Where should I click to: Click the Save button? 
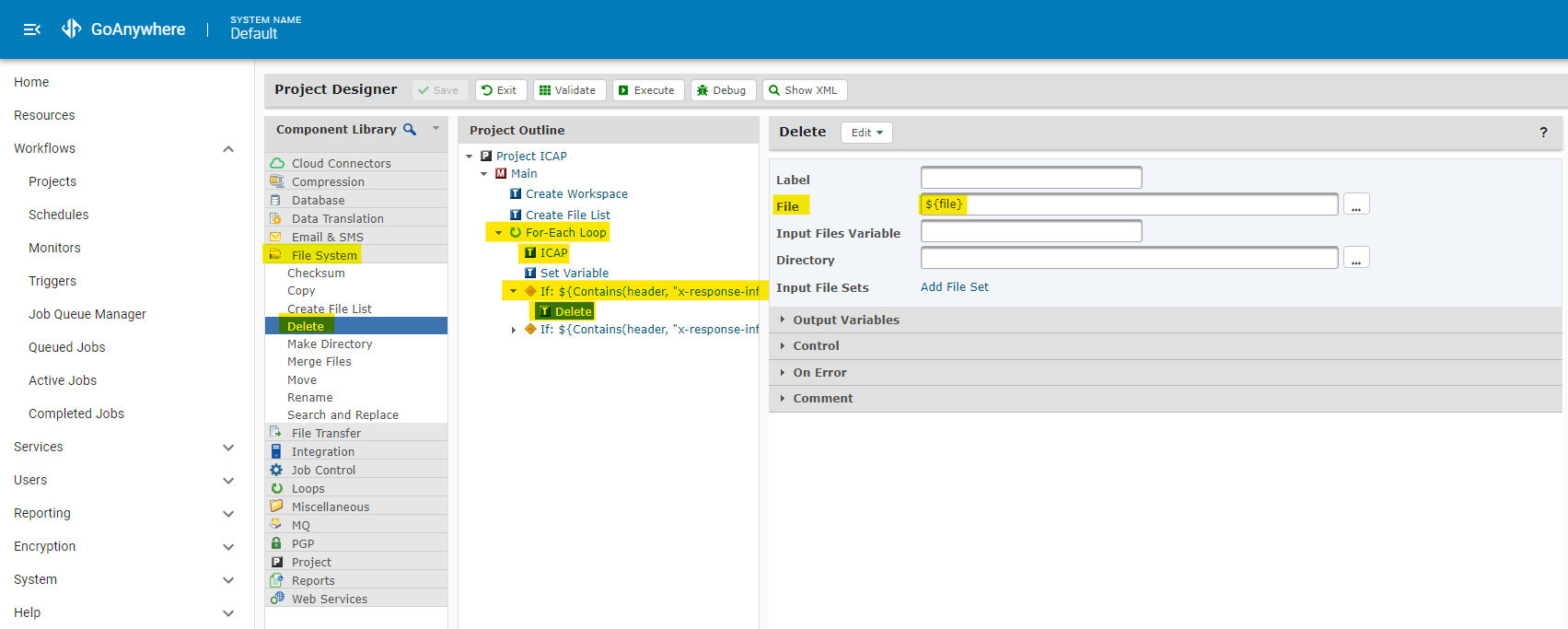pyautogui.click(x=440, y=90)
